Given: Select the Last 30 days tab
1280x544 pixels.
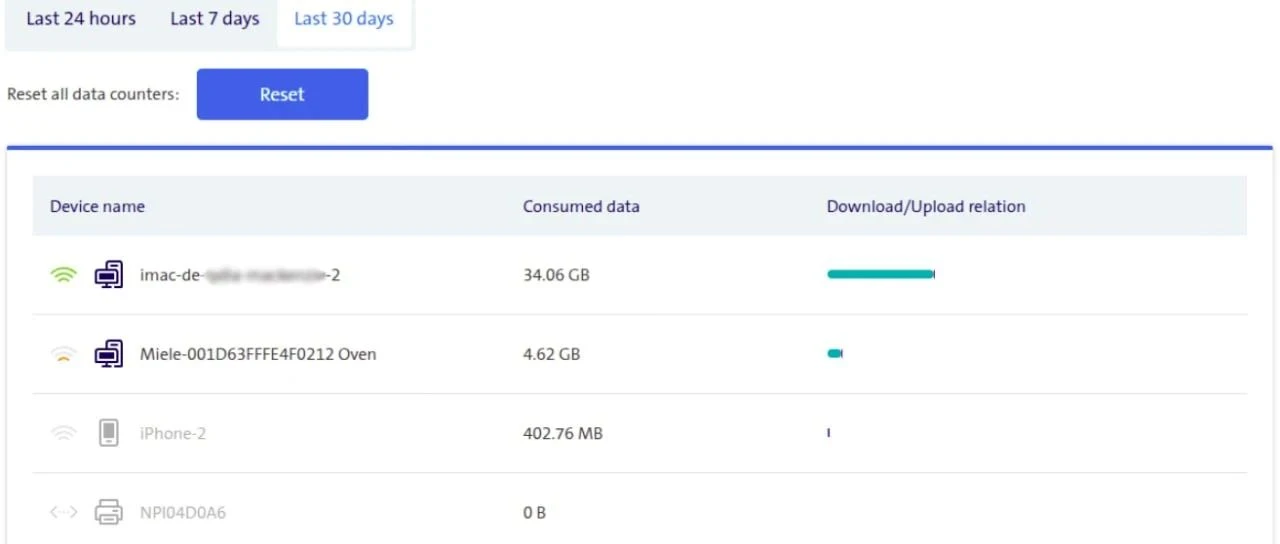Looking at the screenshot, I should click(344, 19).
